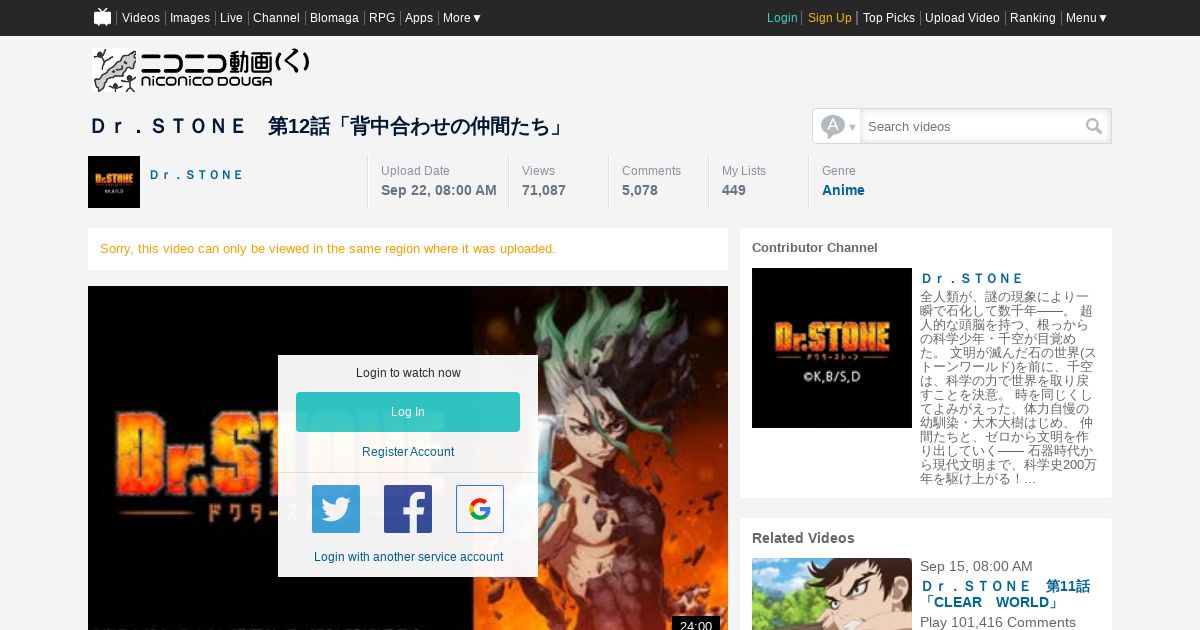
Task: Log in with Facebook icon
Action: click(x=408, y=509)
